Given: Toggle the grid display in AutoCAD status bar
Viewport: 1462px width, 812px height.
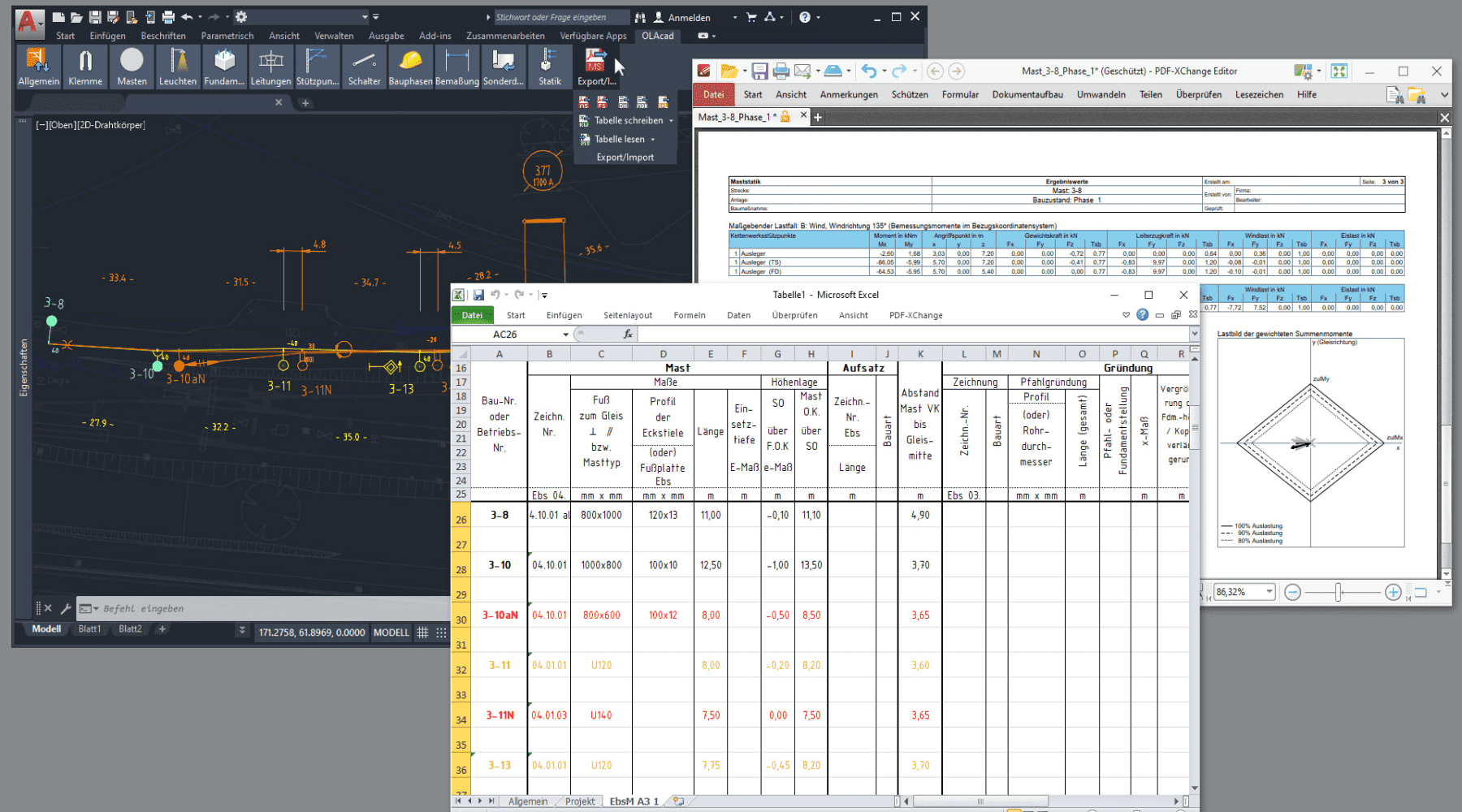Looking at the screenshot, I should click(422, 633).
